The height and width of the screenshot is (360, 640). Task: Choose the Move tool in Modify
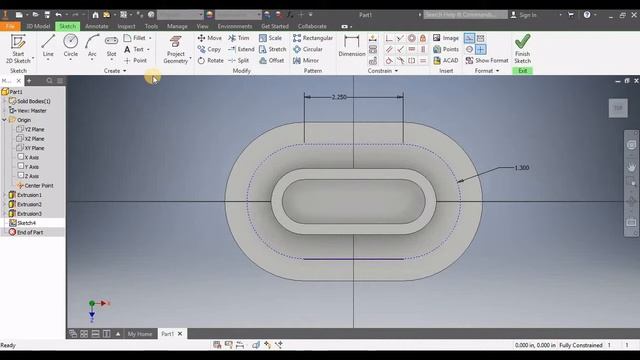pos(210,38)
